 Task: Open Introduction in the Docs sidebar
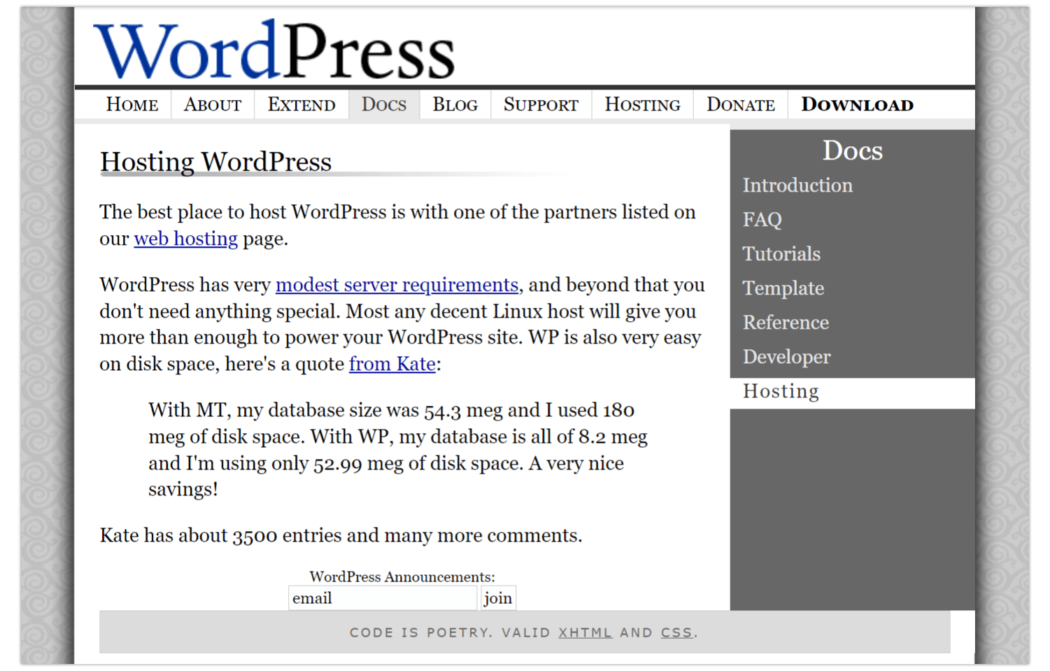[x=797, y=185]
